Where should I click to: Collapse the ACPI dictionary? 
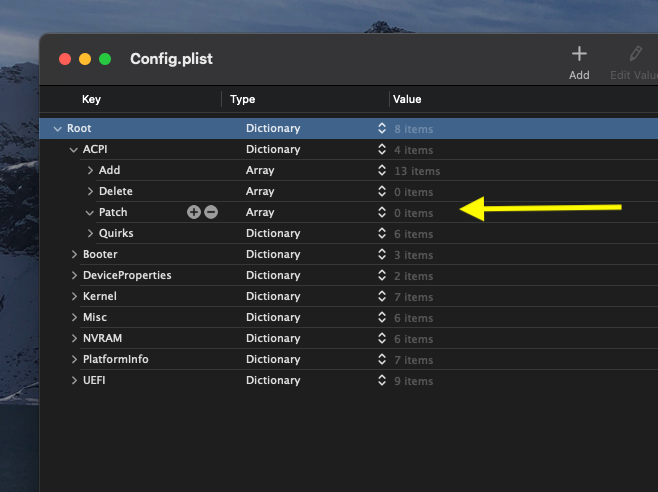[73, 149]
